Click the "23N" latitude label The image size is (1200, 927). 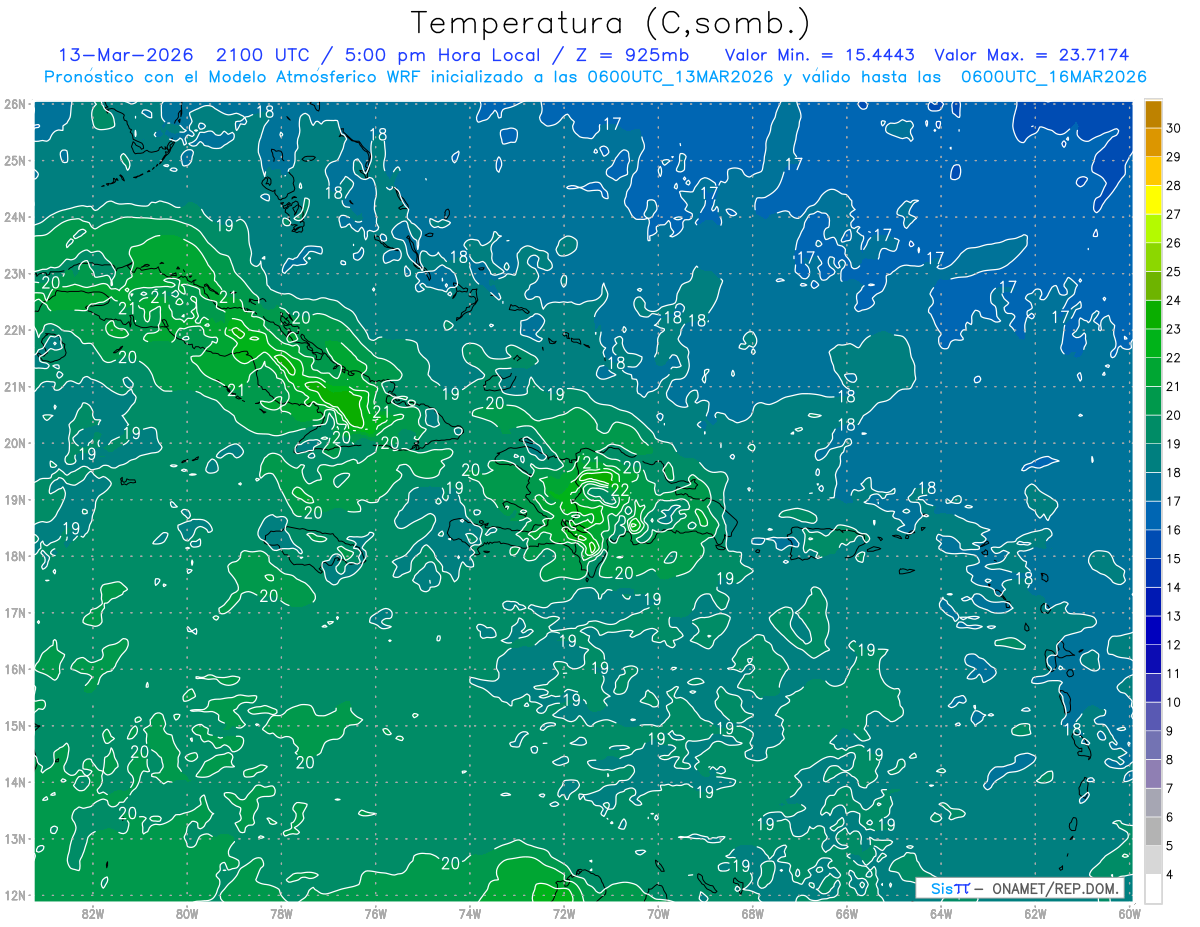[x=14, y=274]
